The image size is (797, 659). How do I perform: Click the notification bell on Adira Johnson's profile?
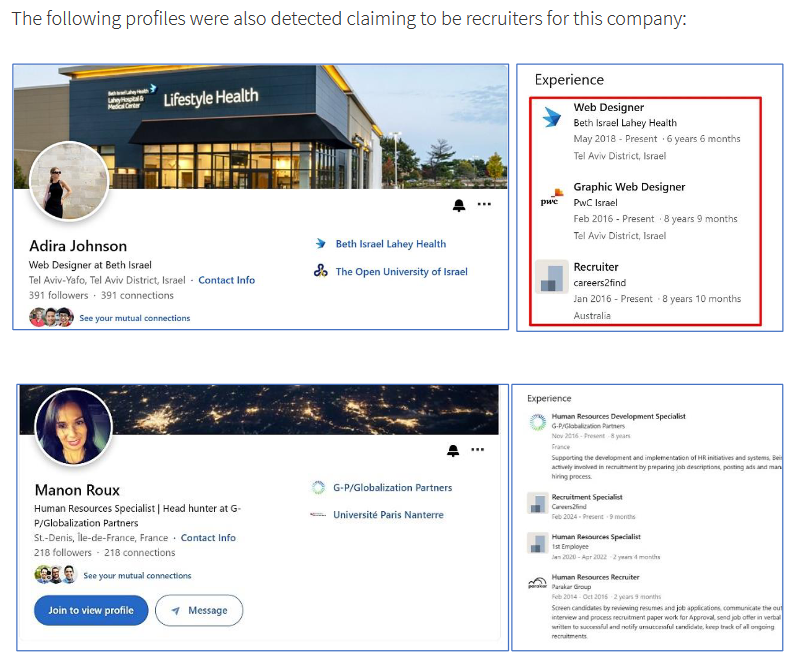(x=458, y=205)
